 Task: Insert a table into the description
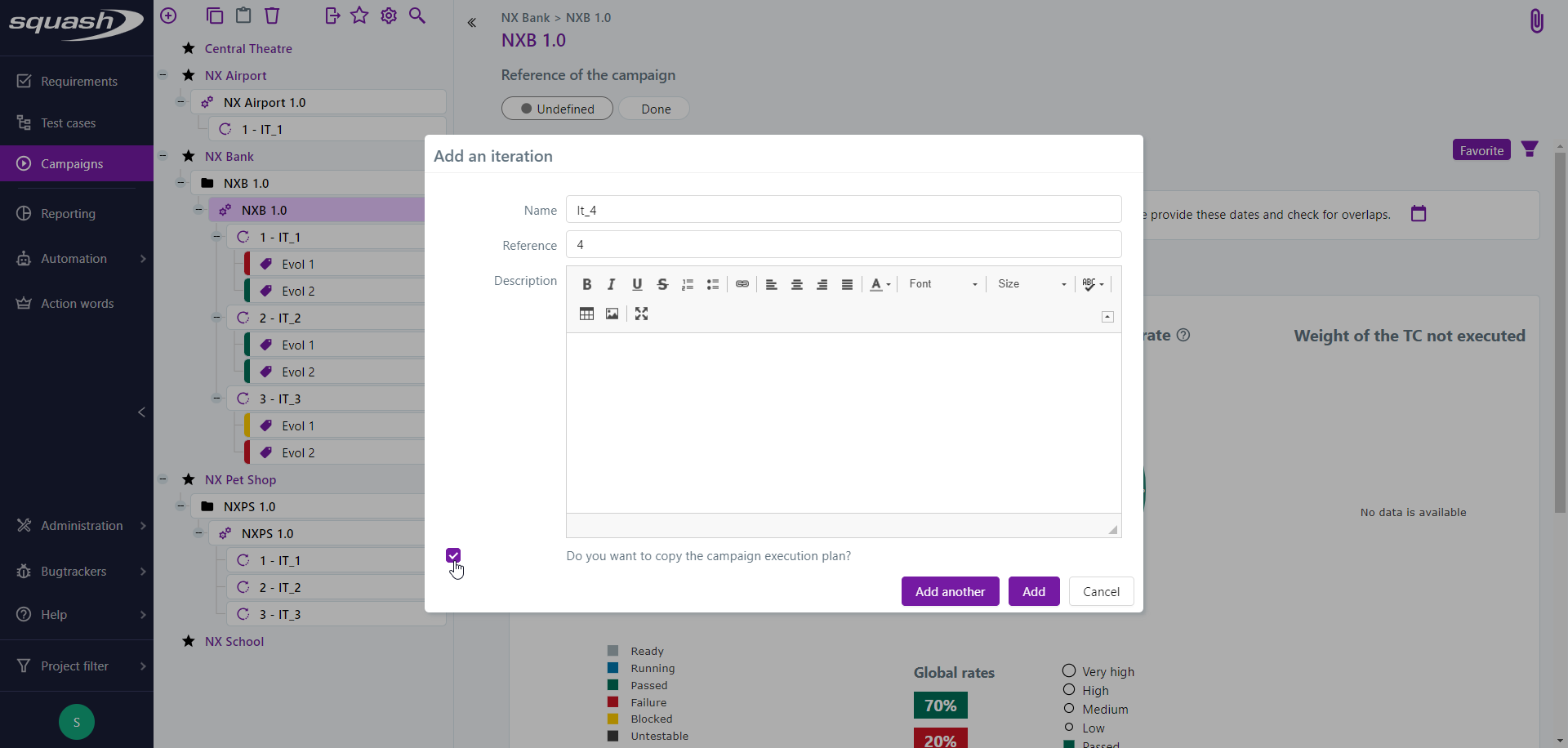[x=586, y=314]
